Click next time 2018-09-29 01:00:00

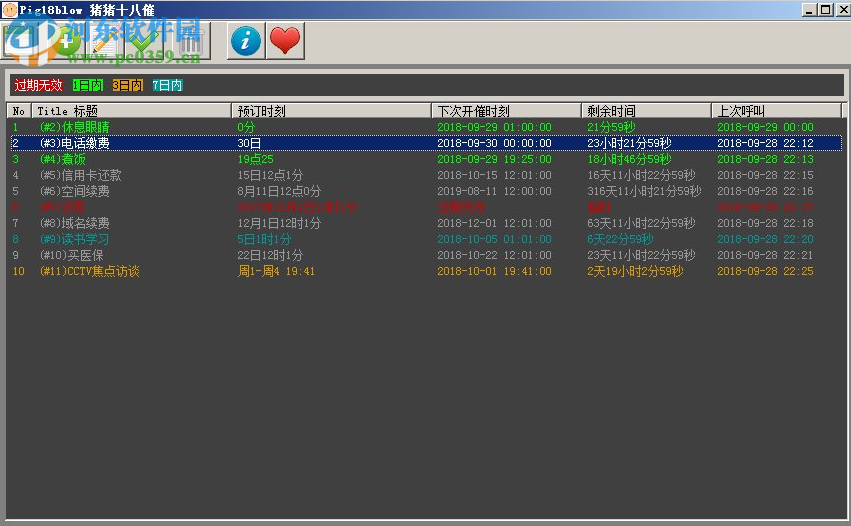click(x=494, y=127)
